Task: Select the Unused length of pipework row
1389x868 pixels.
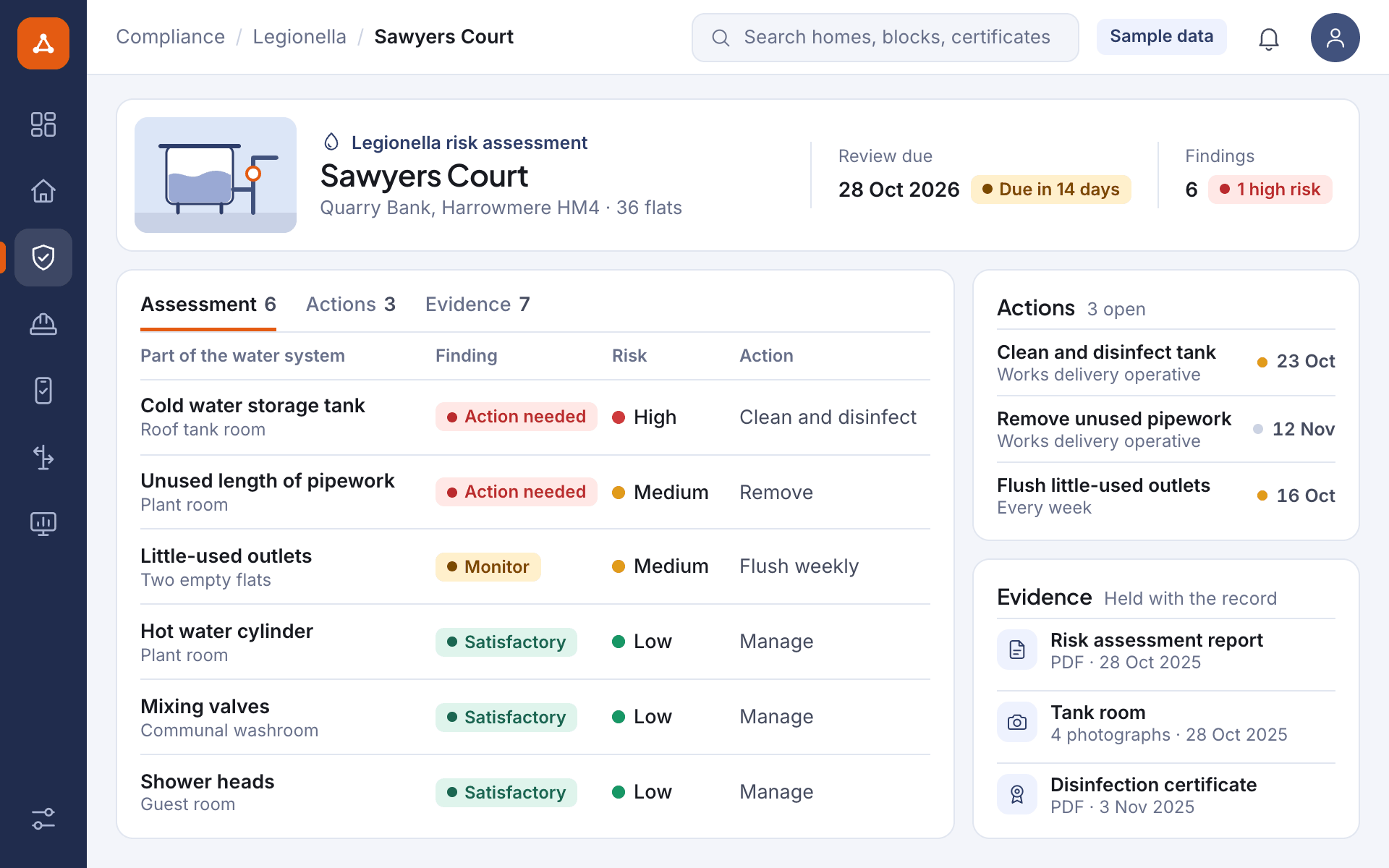Action: pyautogui.click(x=535, y=493)
